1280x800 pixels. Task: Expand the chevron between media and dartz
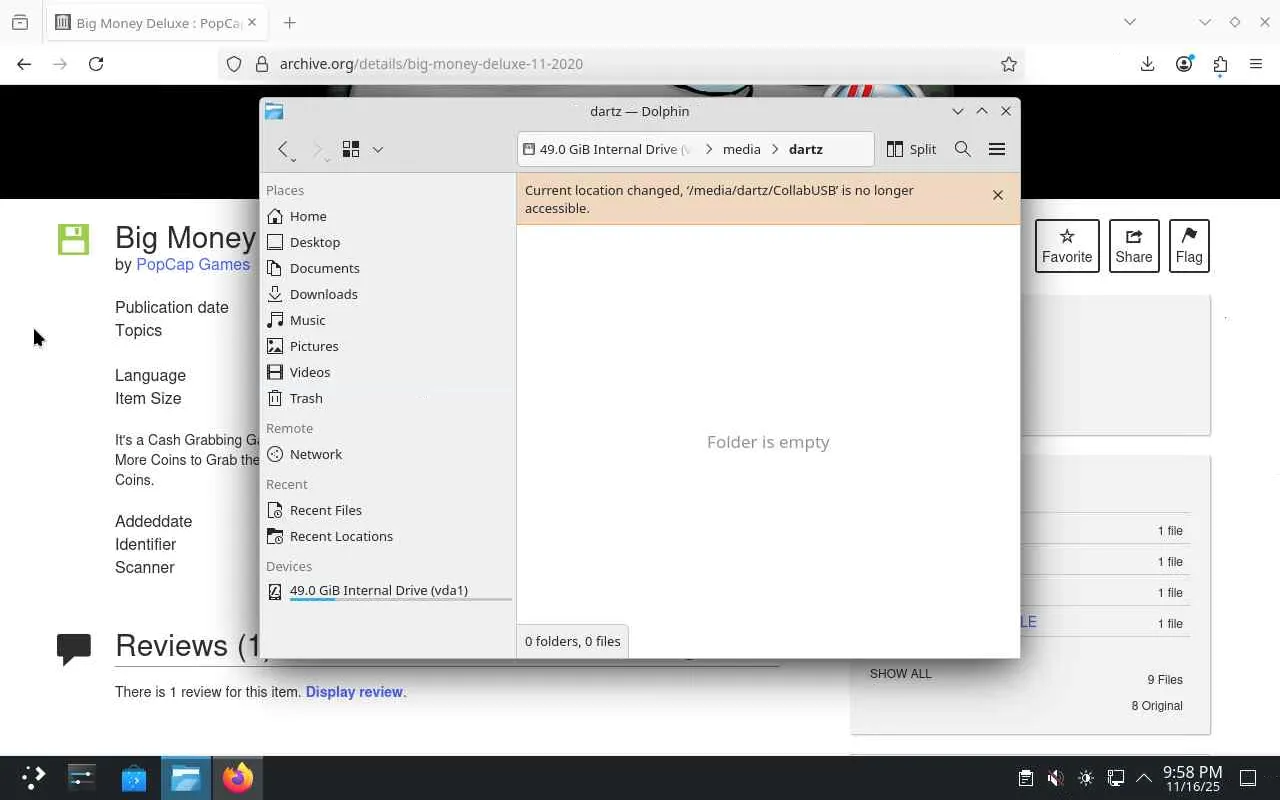[x=775, y=149]
